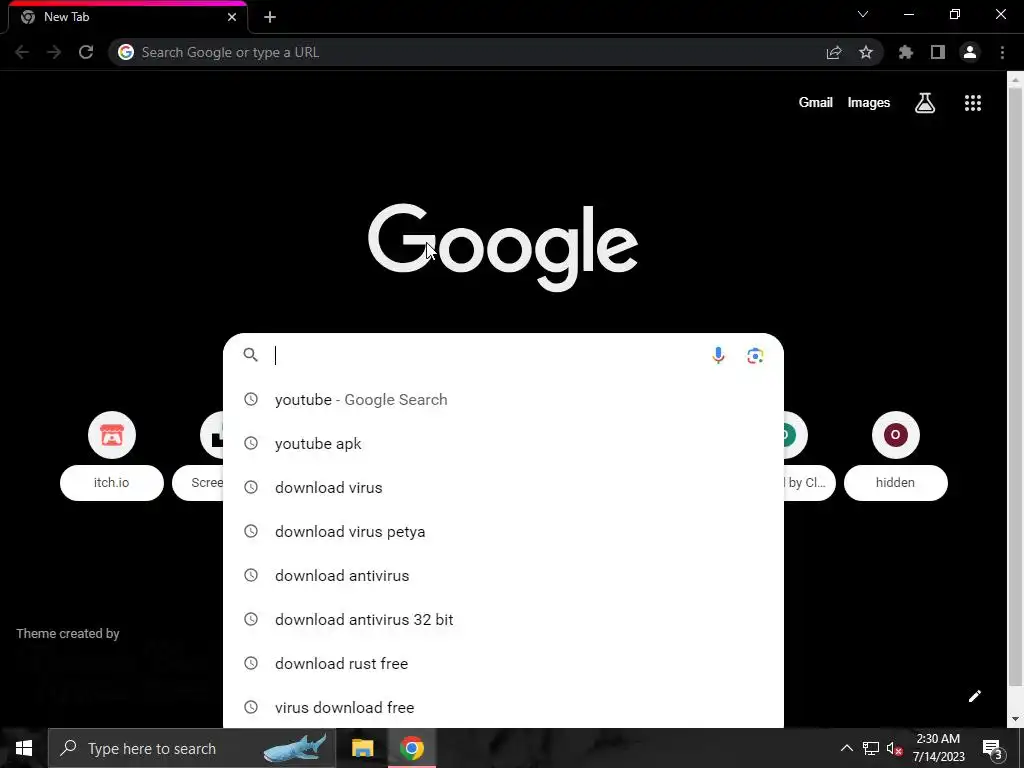Viewport: 1024px width, 768px height.
Task: Open the itch.io shortcut icon
Action: click(x=112, y=435)
